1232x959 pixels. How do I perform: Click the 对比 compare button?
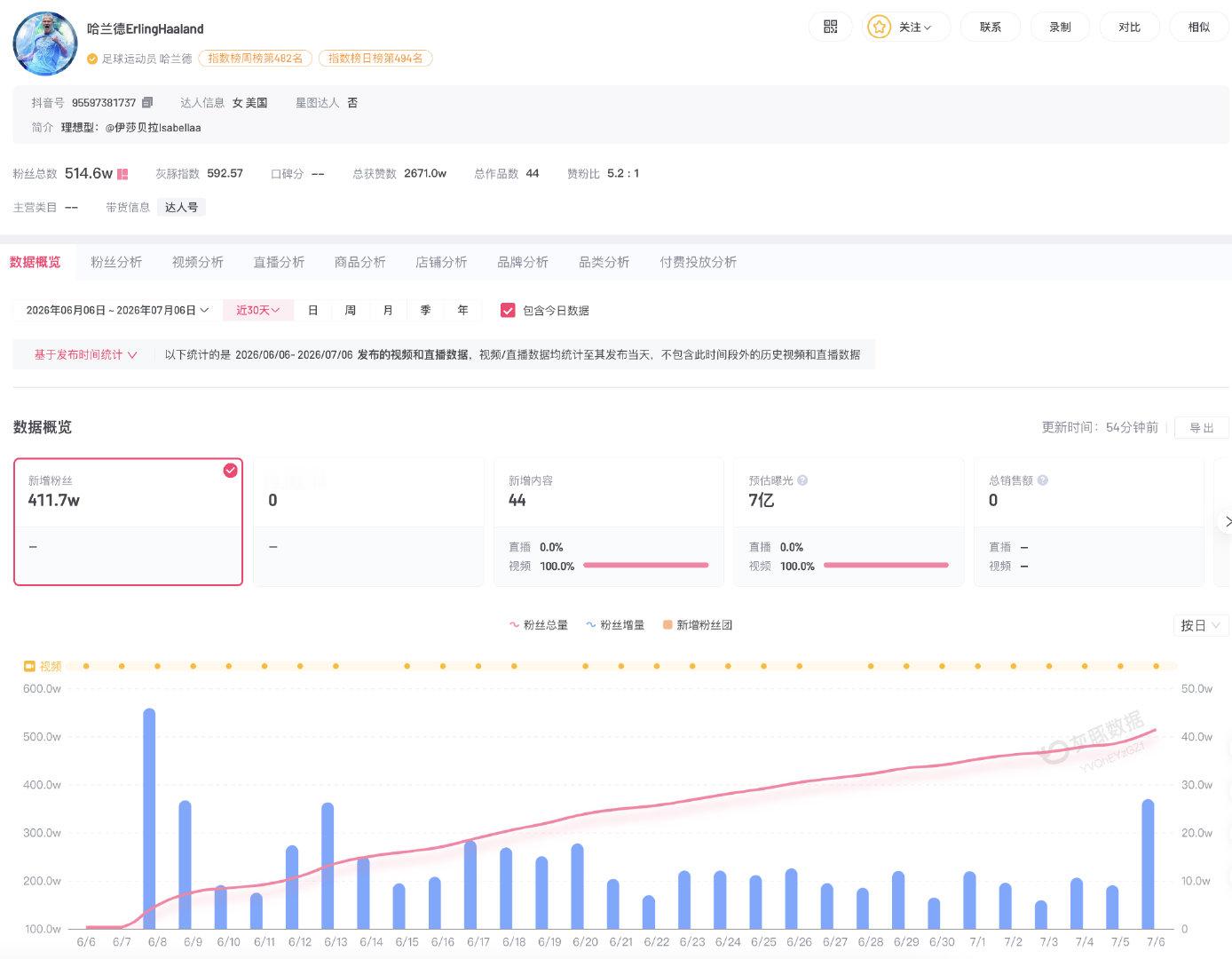tap(1129, 27)
